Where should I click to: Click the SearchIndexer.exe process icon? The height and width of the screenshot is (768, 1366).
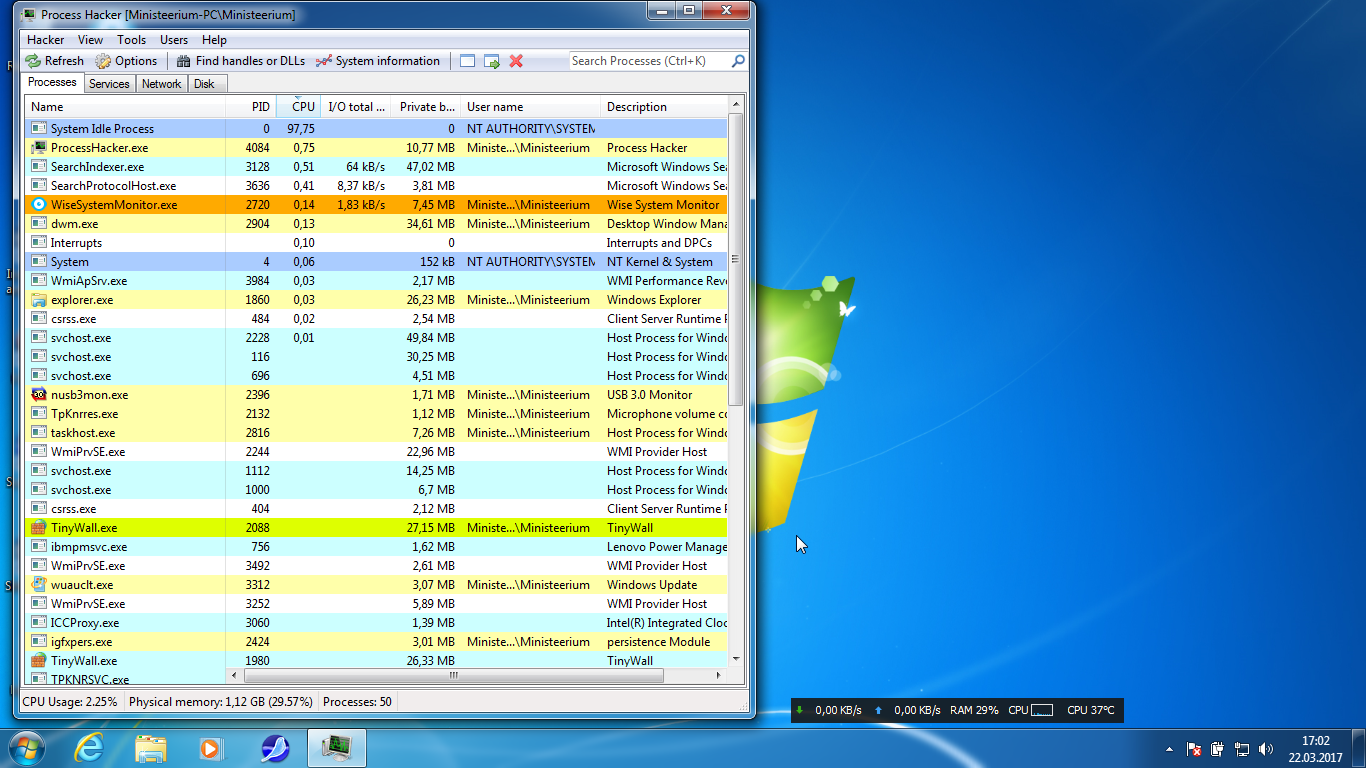[39, 167]
